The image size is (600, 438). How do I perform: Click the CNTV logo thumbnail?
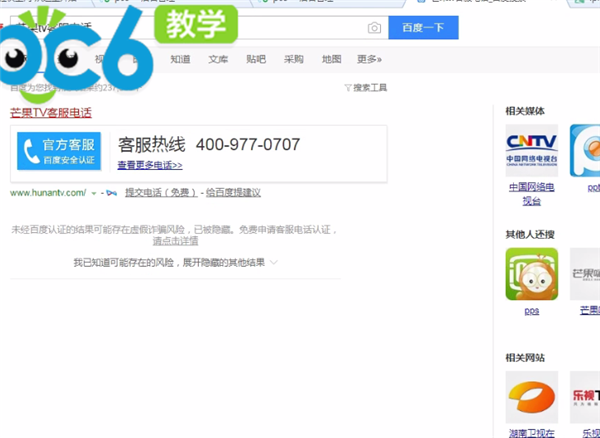pyautogui.click(x=532, y=150)
